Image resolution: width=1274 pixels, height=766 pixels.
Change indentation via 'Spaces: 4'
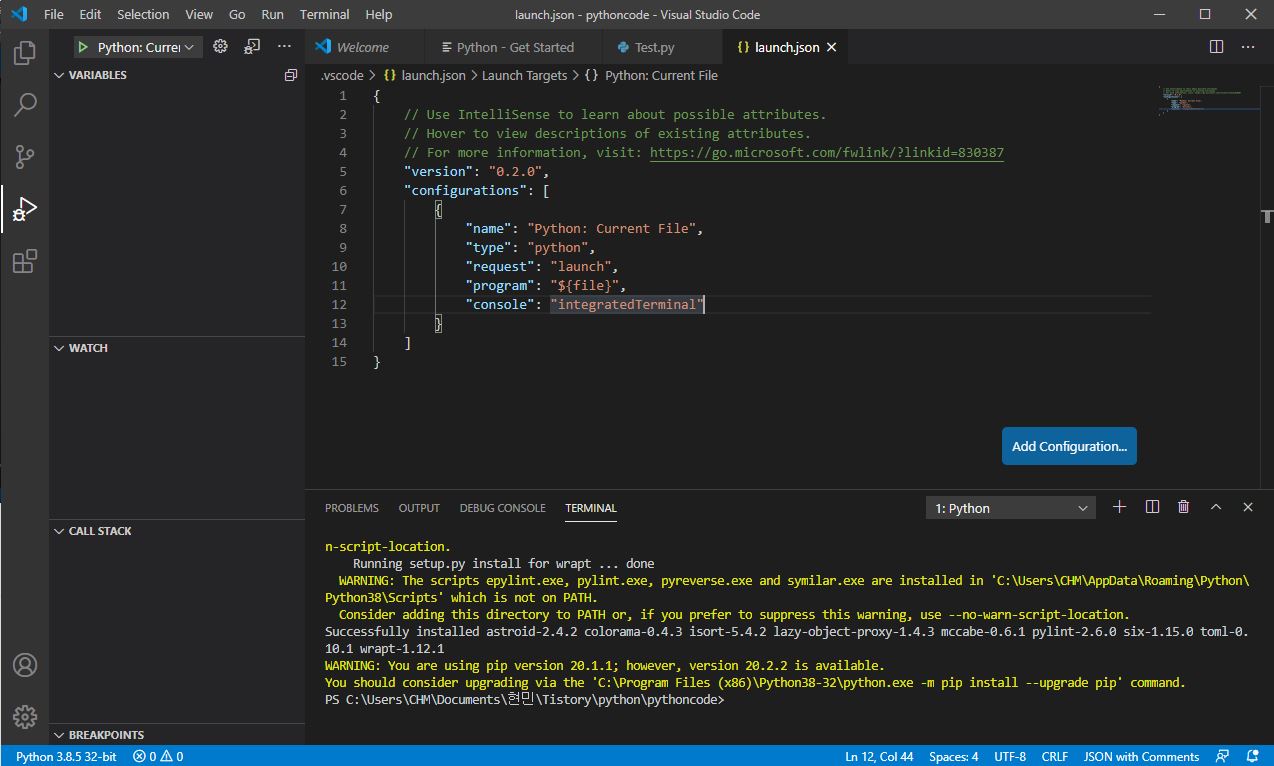(954, 756)
